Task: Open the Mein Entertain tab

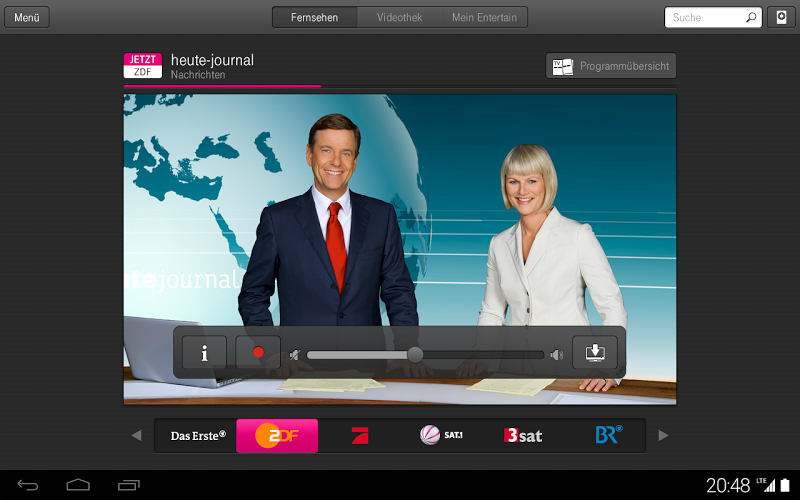Action: pyautogui.click(x=485, y=17)
